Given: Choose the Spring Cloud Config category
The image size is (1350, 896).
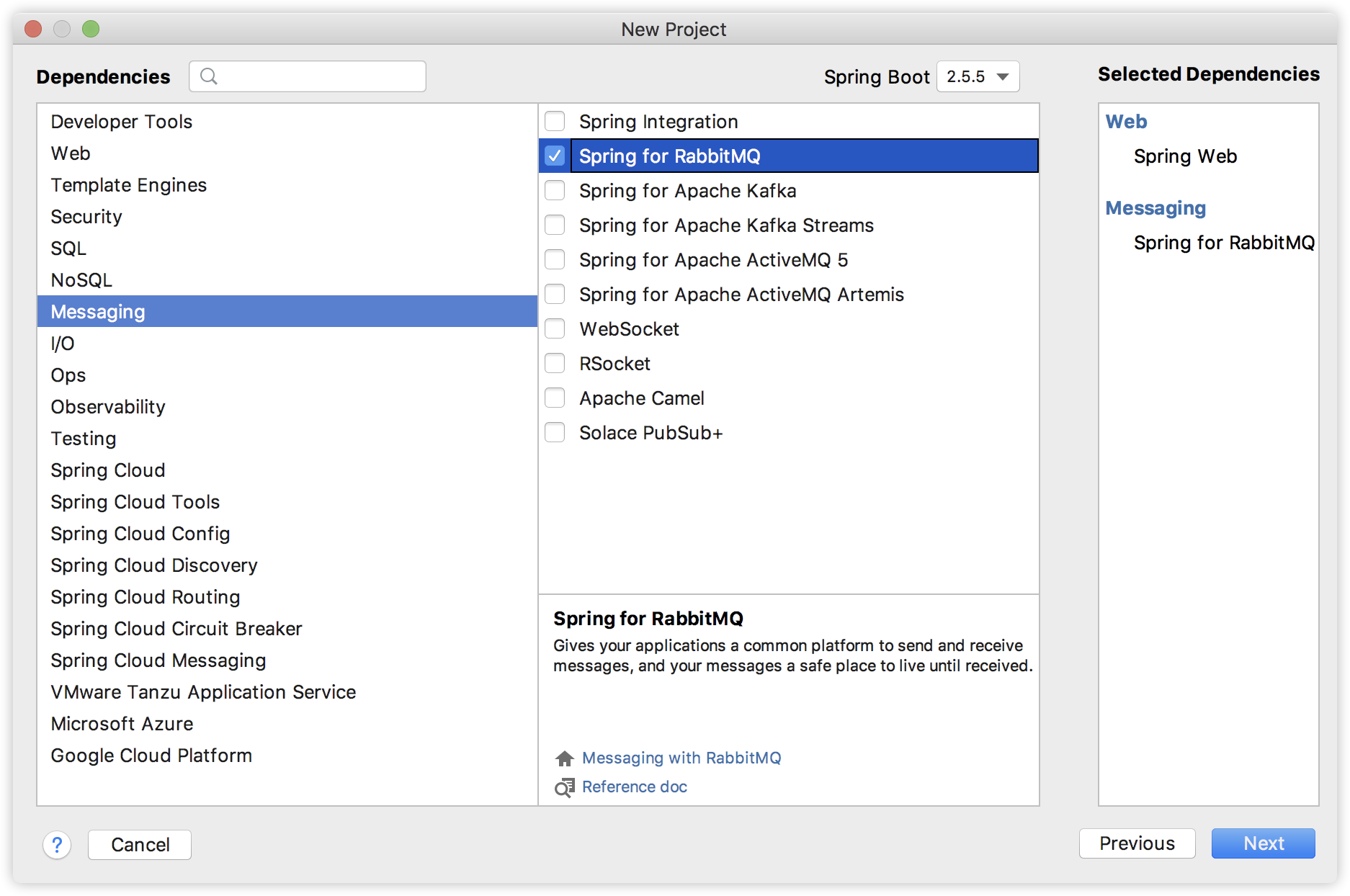Looking at the screenshot, I should point(140,534).
